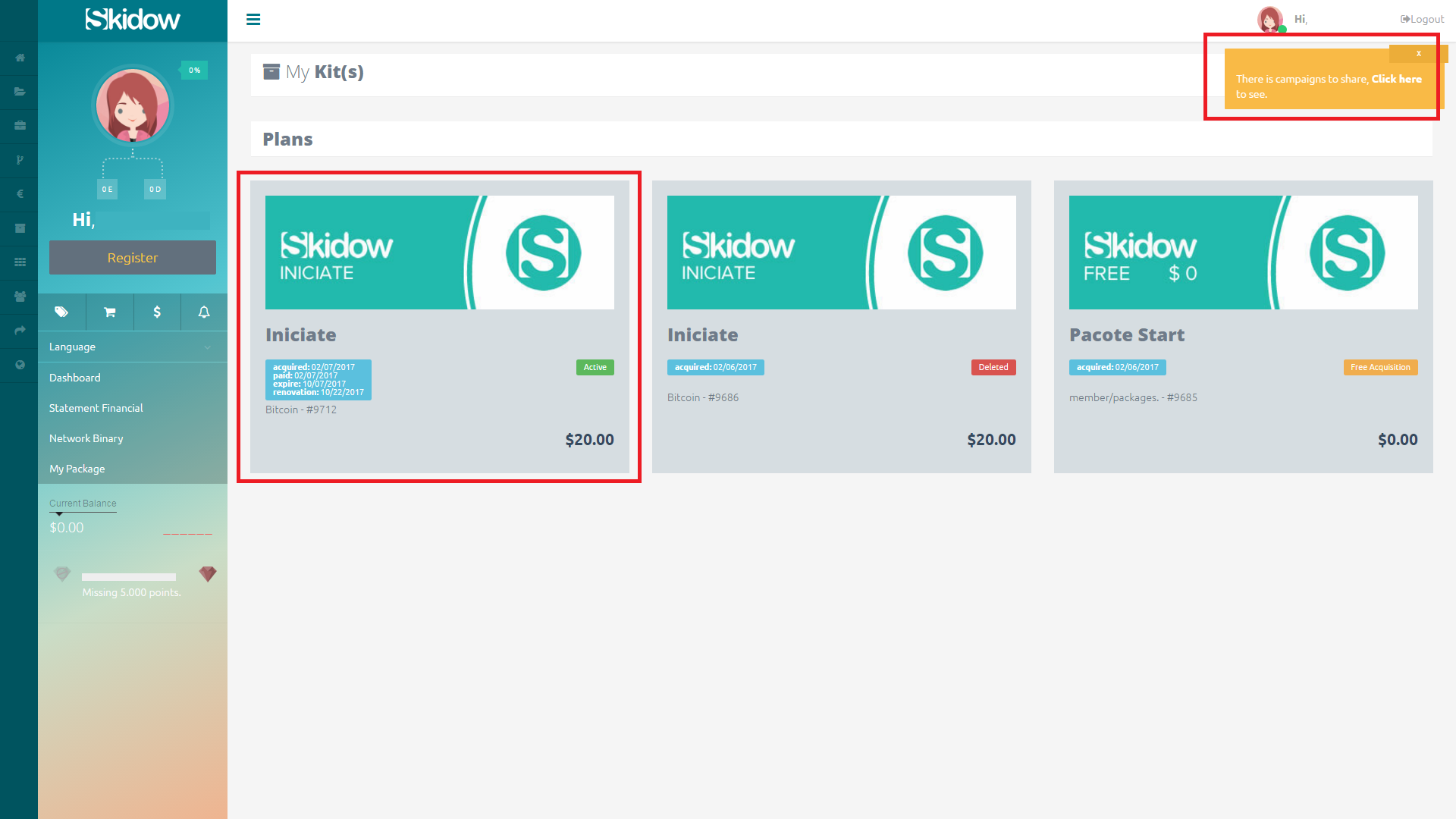Open the active Iniciate plan banner image
The image size is (1456, 819).
click(440, 253)
